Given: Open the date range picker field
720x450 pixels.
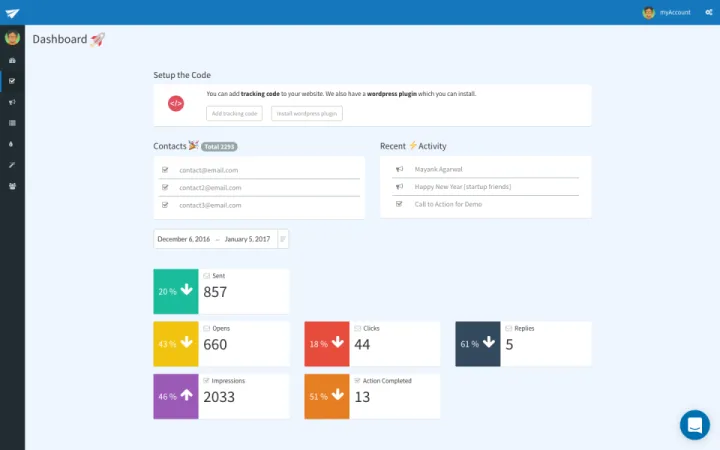Looking at the screenshot, I should point(214,239).
